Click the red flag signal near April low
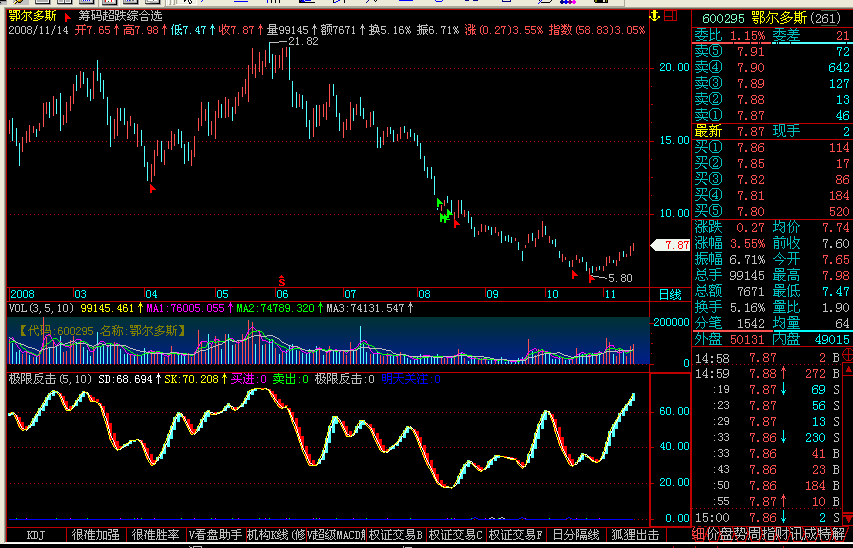This screenshot has width=853, height=548. 153,188
